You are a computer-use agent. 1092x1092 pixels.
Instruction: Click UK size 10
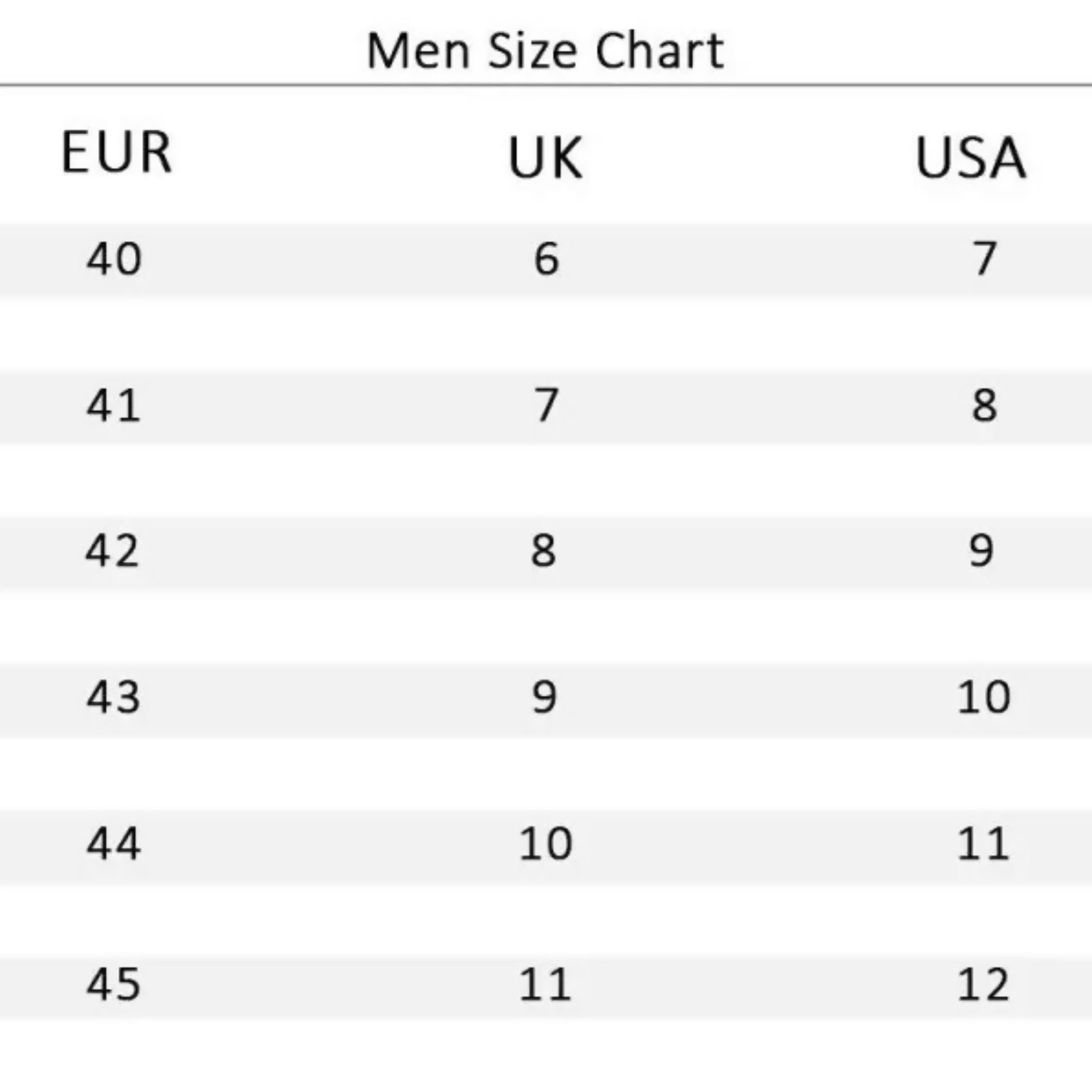[545, 844]
